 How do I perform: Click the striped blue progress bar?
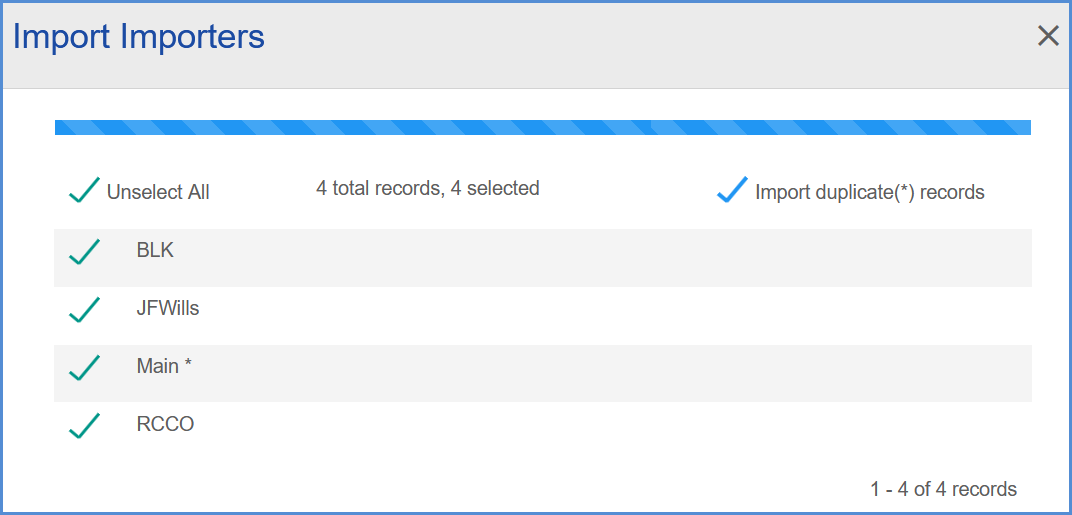click(x=543, y=127)
